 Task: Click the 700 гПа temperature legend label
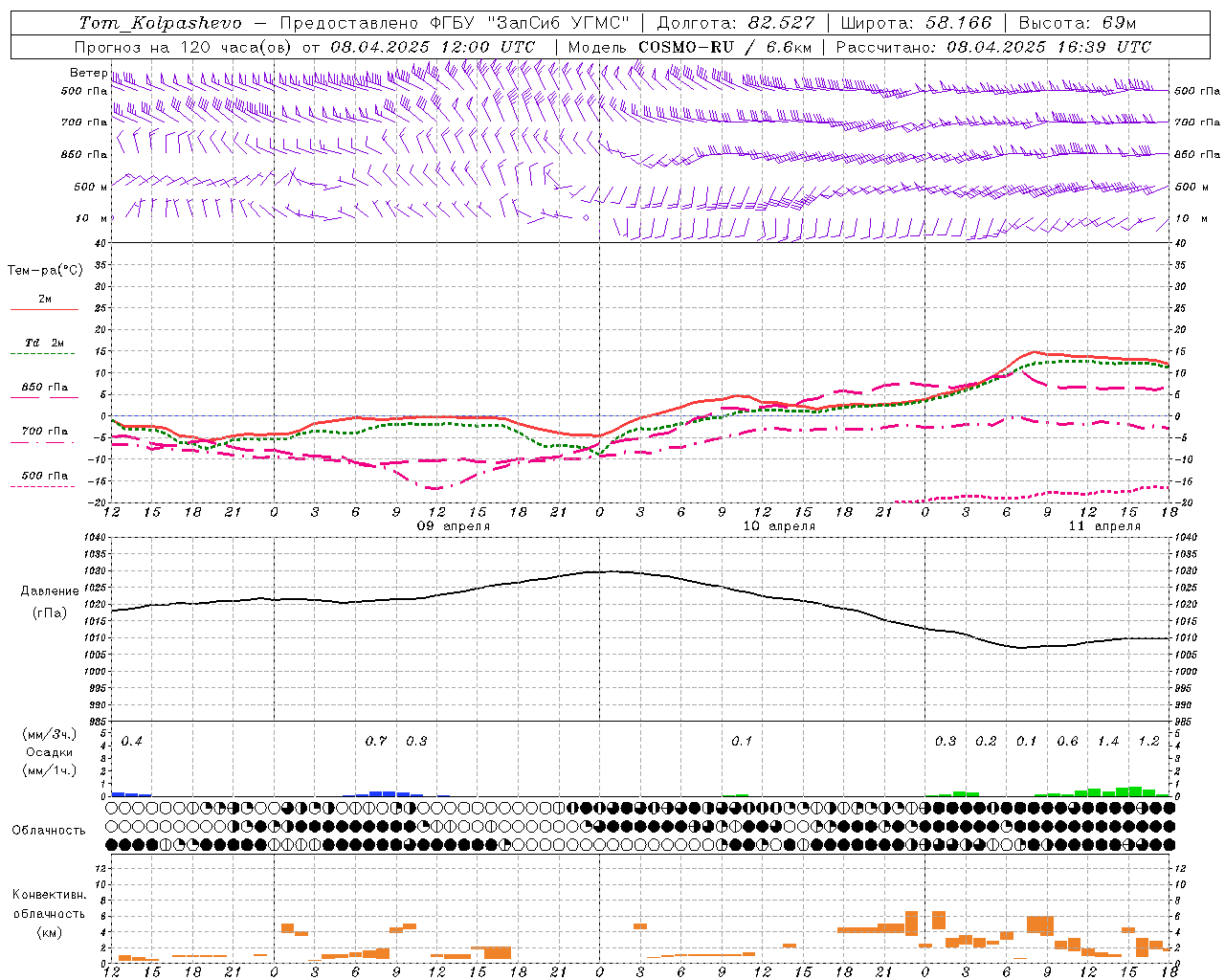click(45, 432)
